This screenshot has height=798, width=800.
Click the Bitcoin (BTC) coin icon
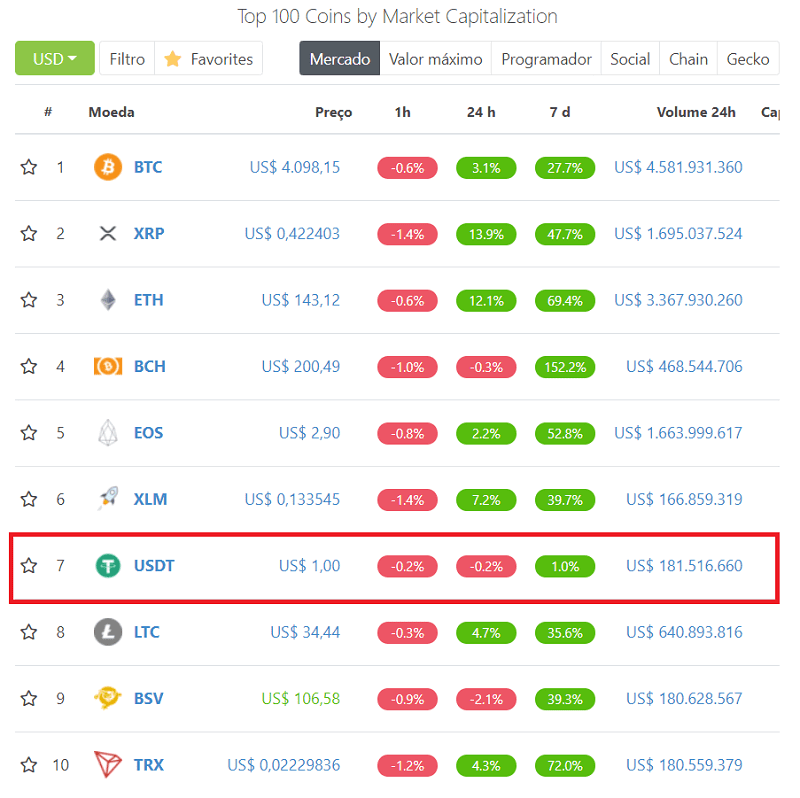pos(107,167)
